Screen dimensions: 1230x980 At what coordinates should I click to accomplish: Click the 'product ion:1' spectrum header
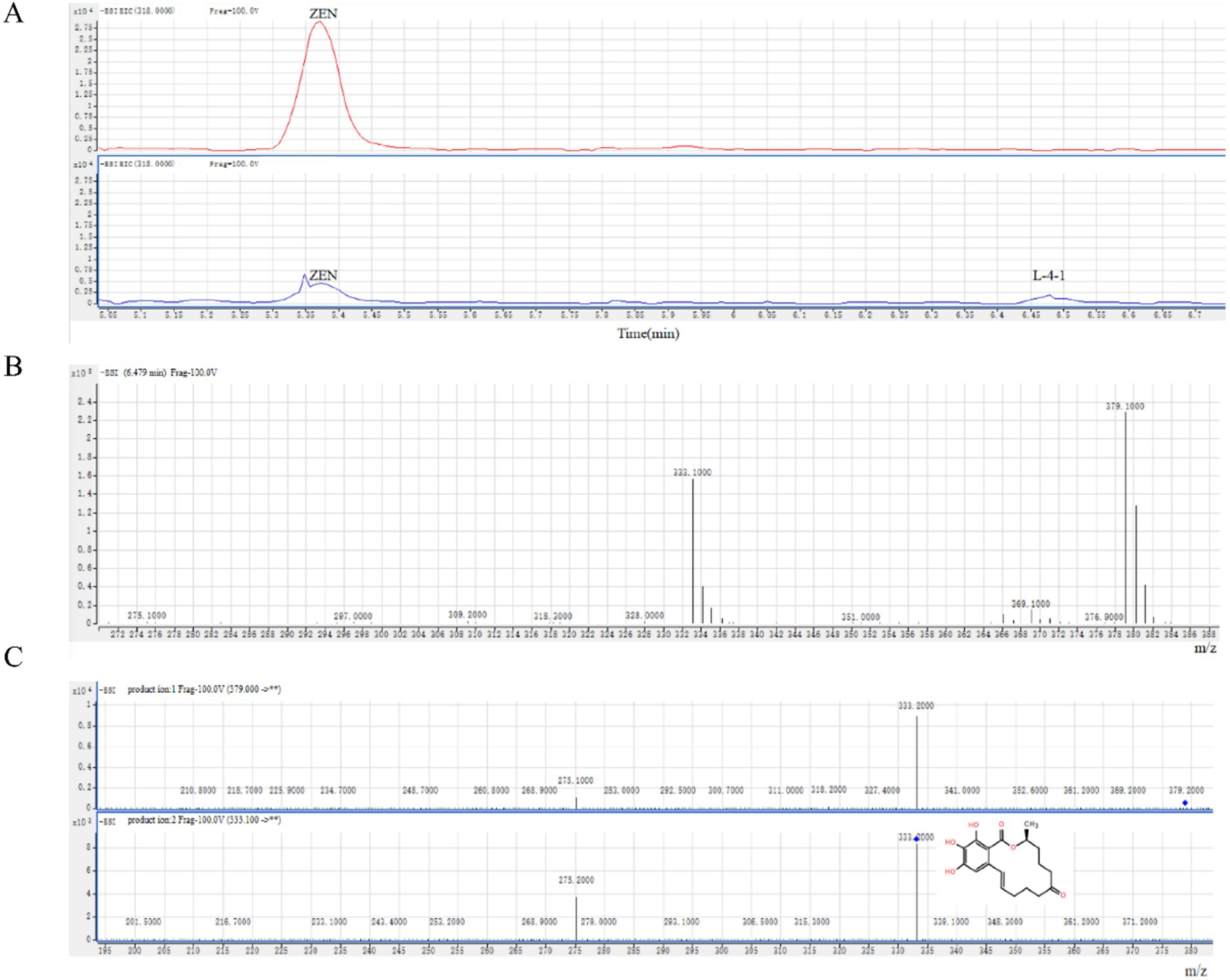tap(204, 689)
